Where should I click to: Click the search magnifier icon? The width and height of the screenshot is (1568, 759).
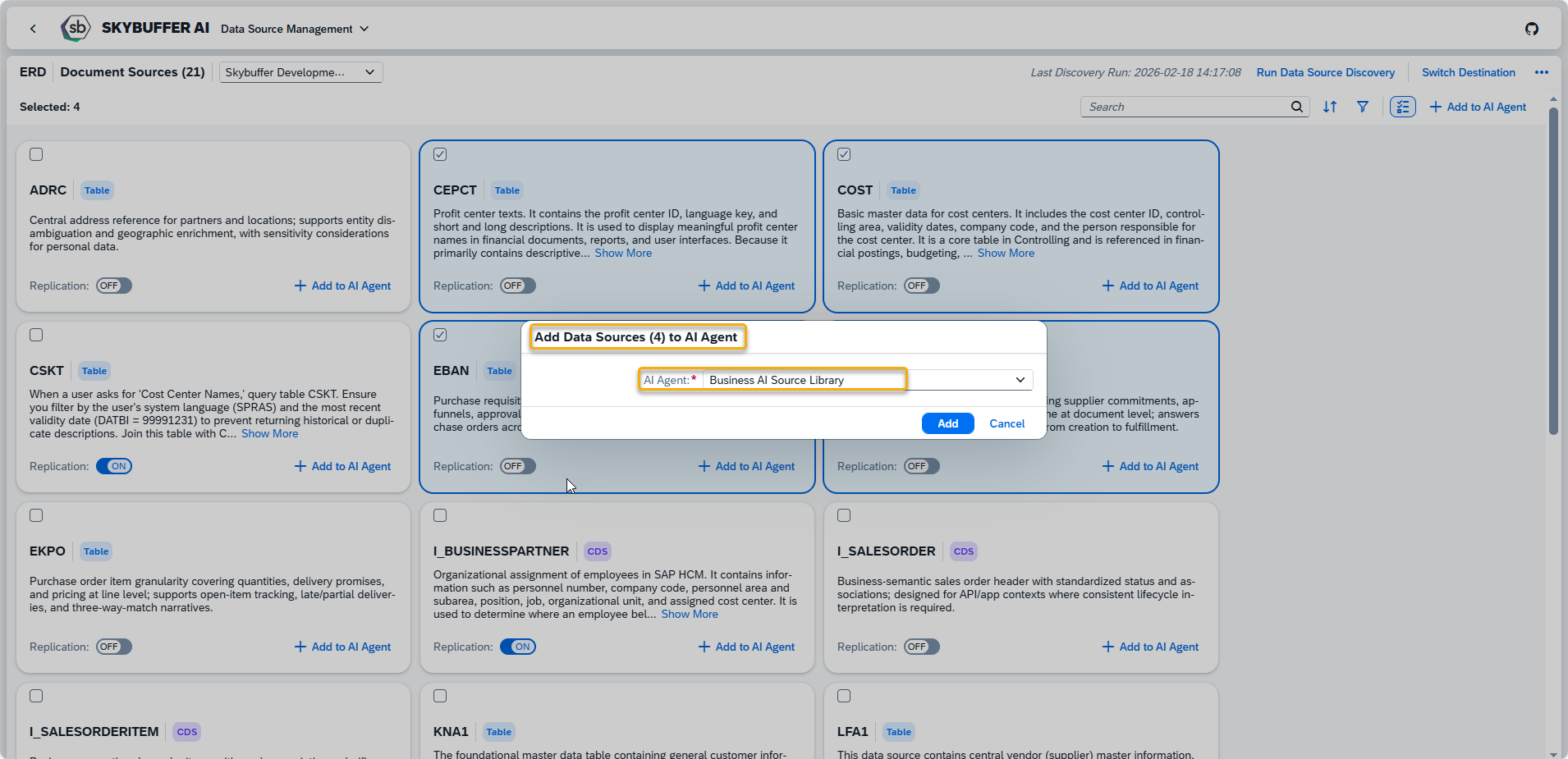(x=1297, y=107)
